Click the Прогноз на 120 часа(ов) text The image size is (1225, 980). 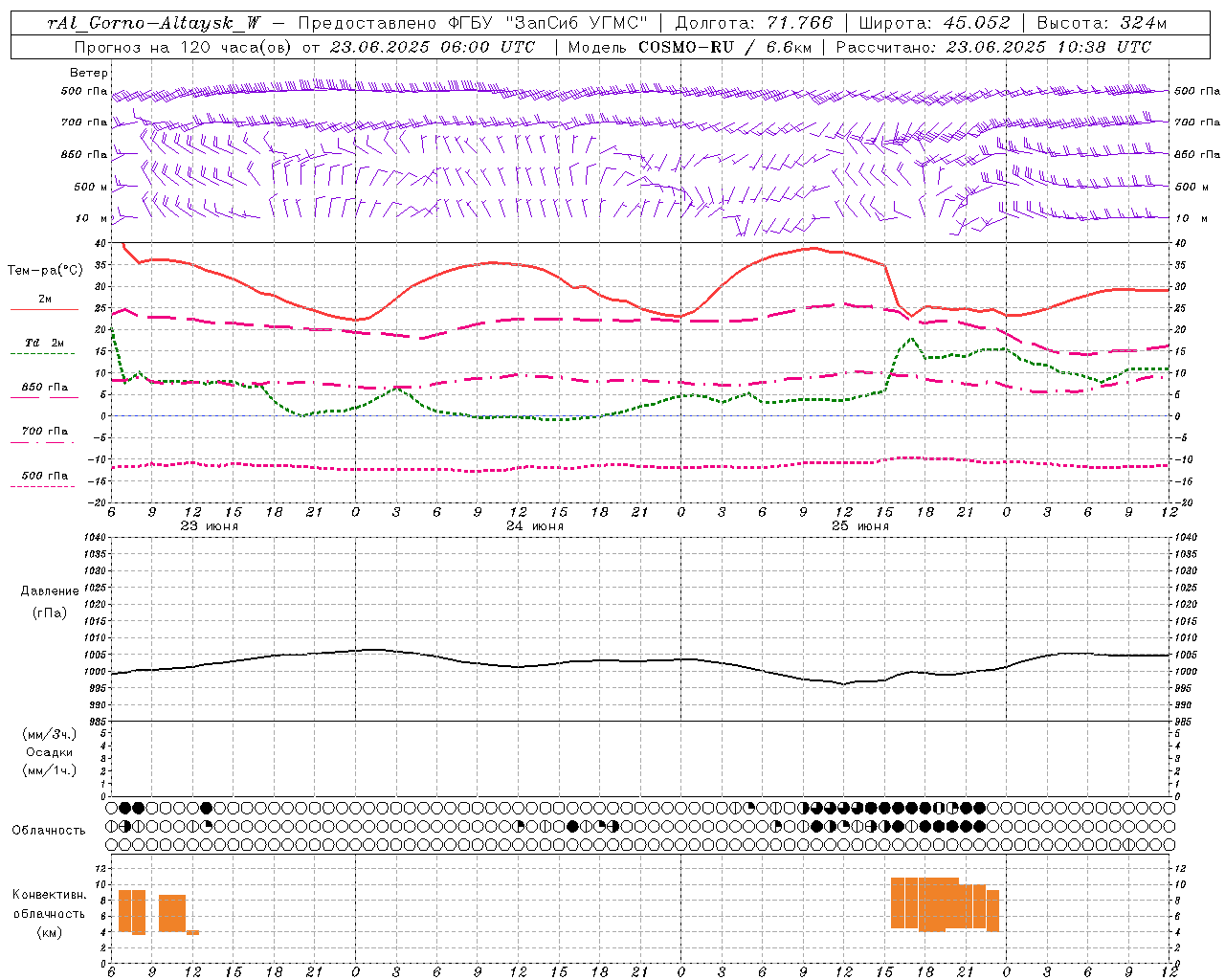[x=184, y=47]
